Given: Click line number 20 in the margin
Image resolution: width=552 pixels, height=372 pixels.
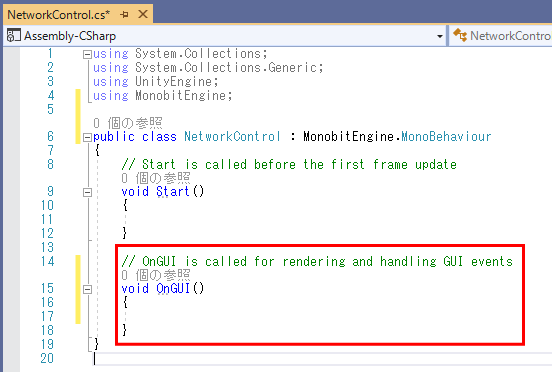Looking at the screenshot, I should (x=47, y=358).
